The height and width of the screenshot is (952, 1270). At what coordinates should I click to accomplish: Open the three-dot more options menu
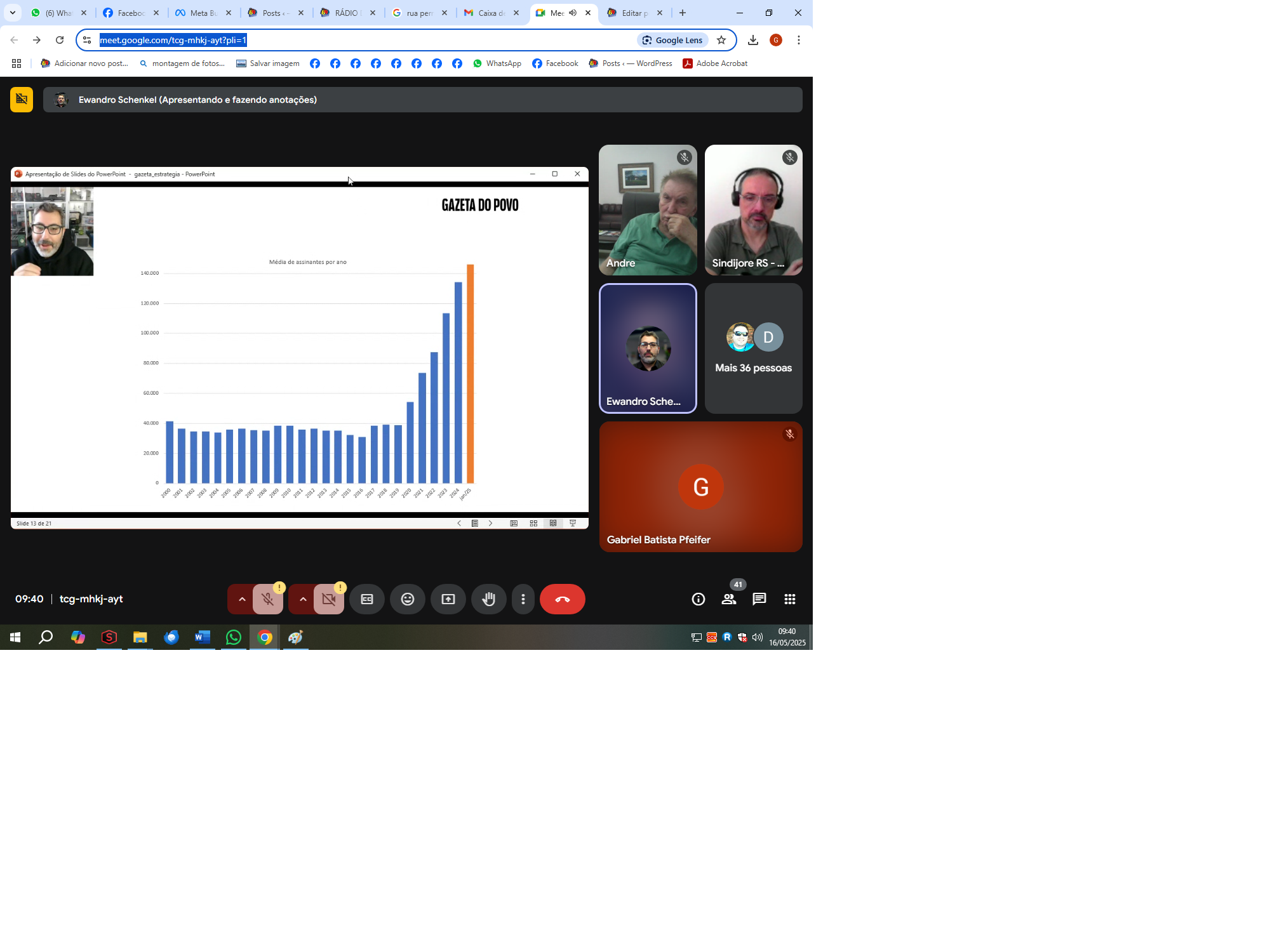pos(523,599)
